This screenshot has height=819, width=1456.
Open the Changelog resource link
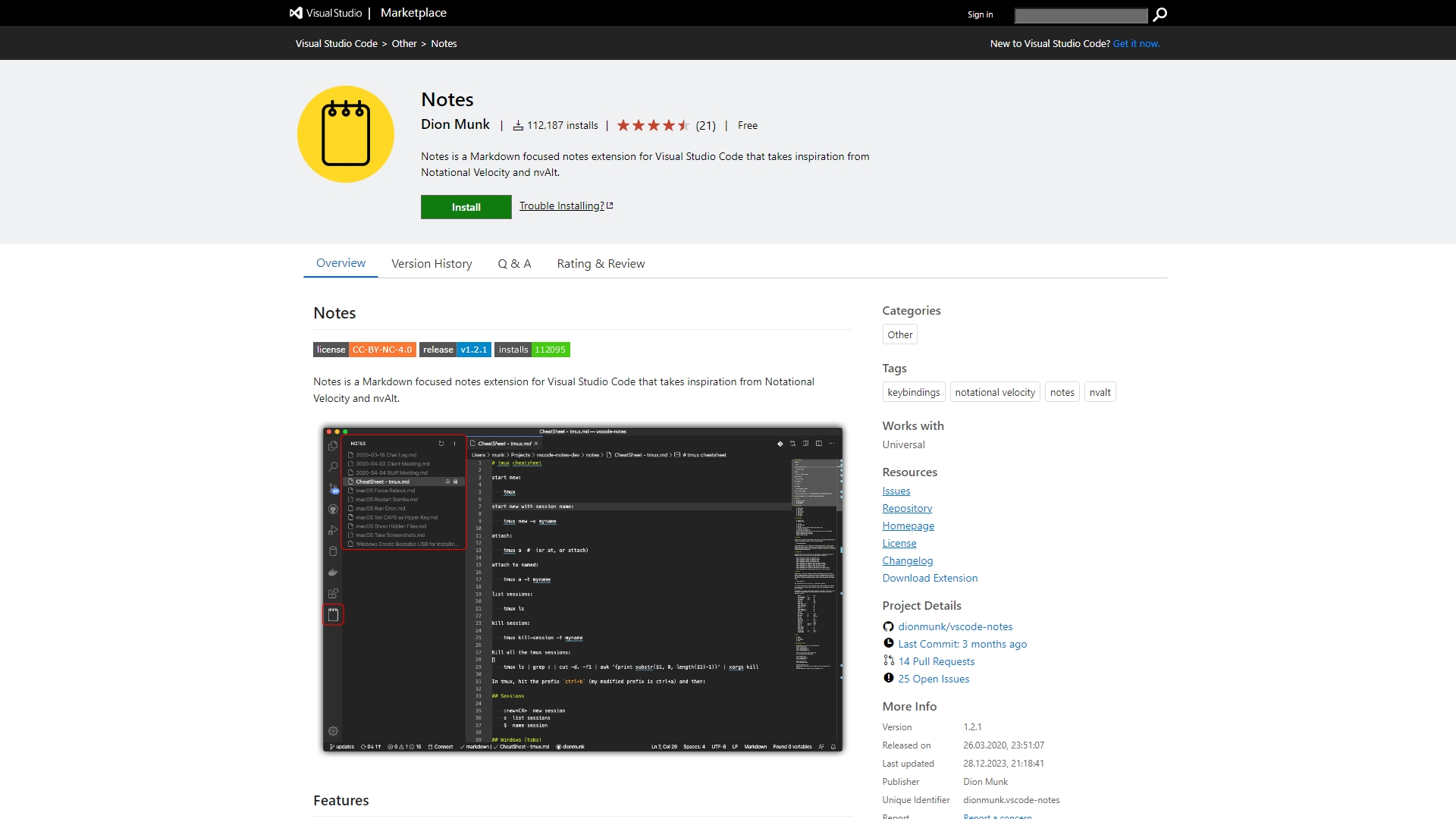pyautogui.click(x=907, y=560)
